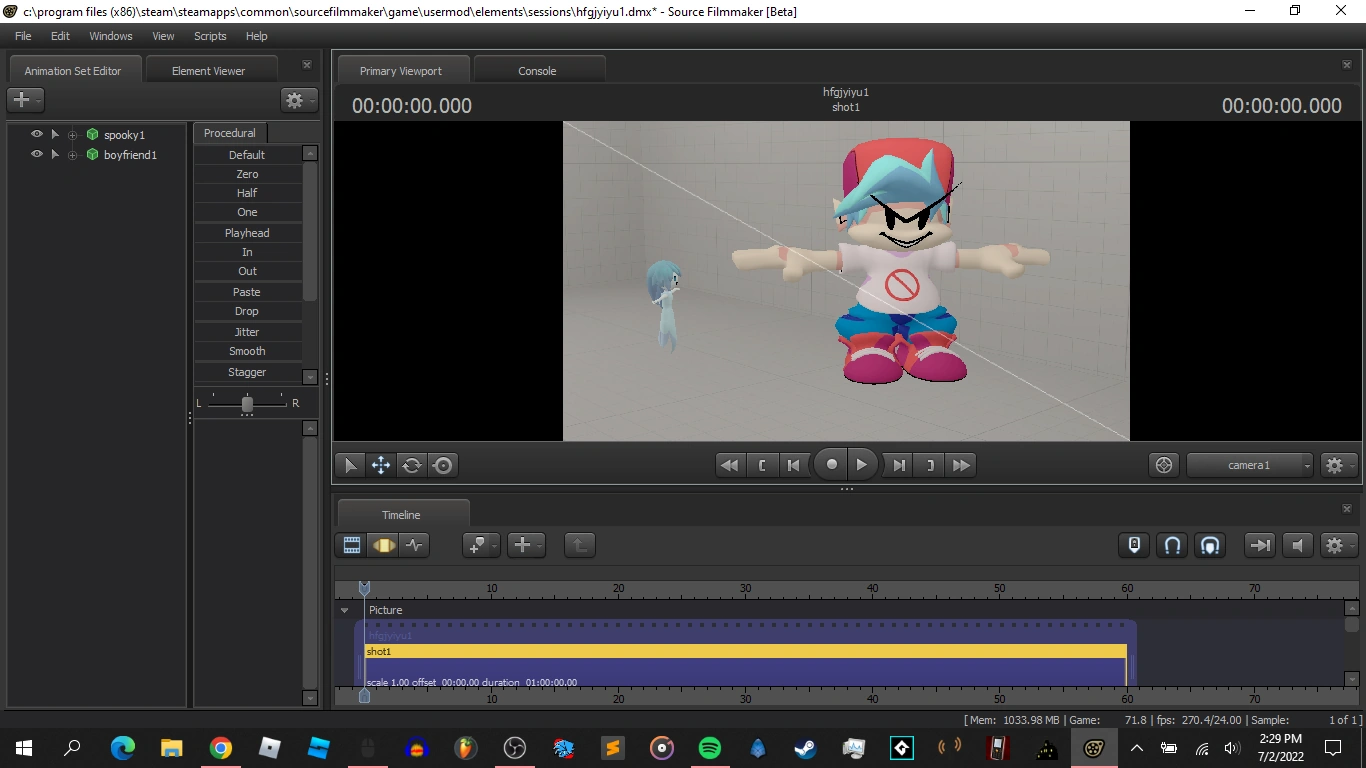The image size is (1366, 768).
Task: Switch timeline to Clip Editor mode
Action: [352, 545]
